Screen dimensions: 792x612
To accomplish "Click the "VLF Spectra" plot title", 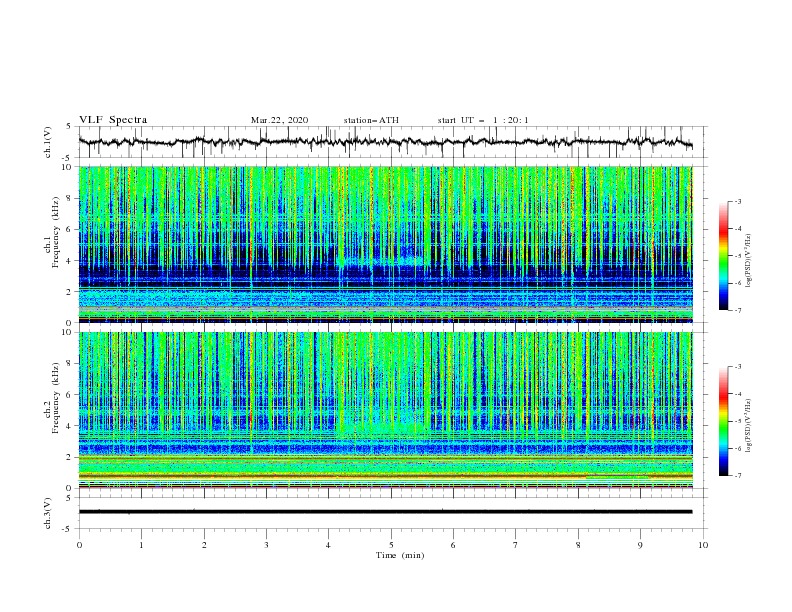I will pos(113,120).
